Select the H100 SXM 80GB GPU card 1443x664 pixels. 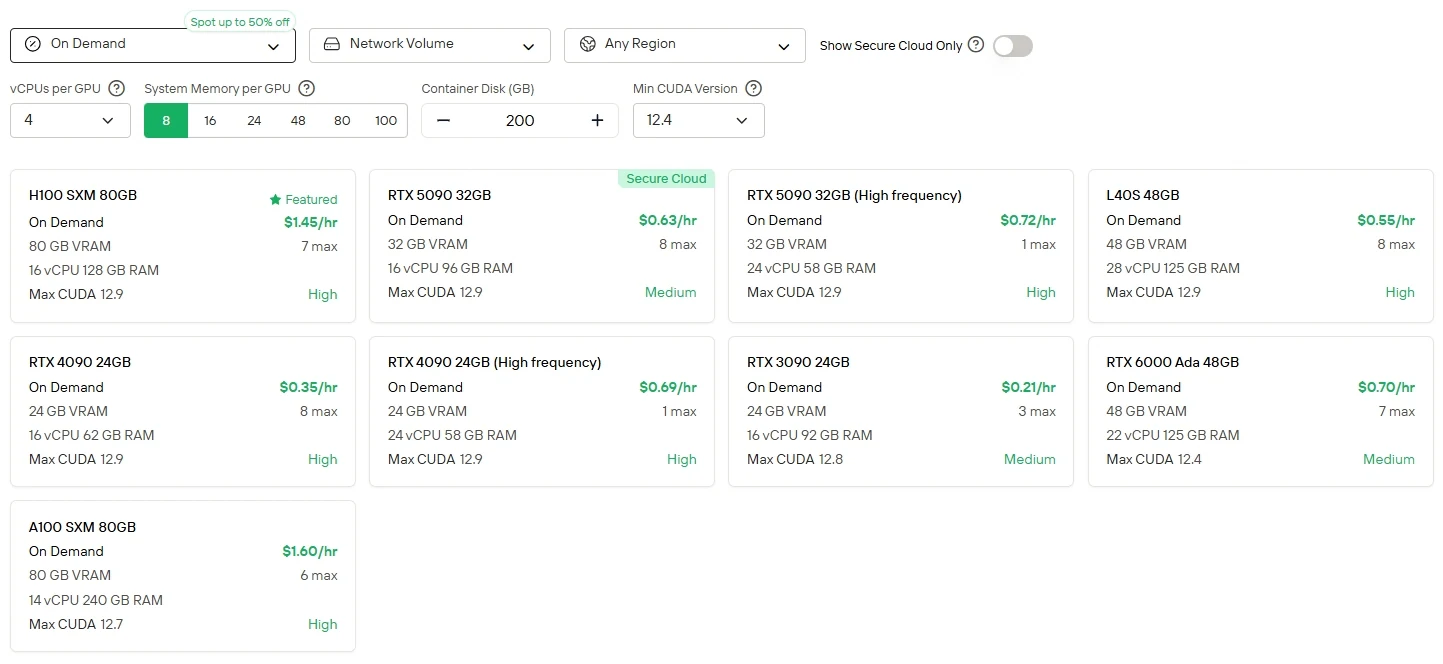pos(183,246)
